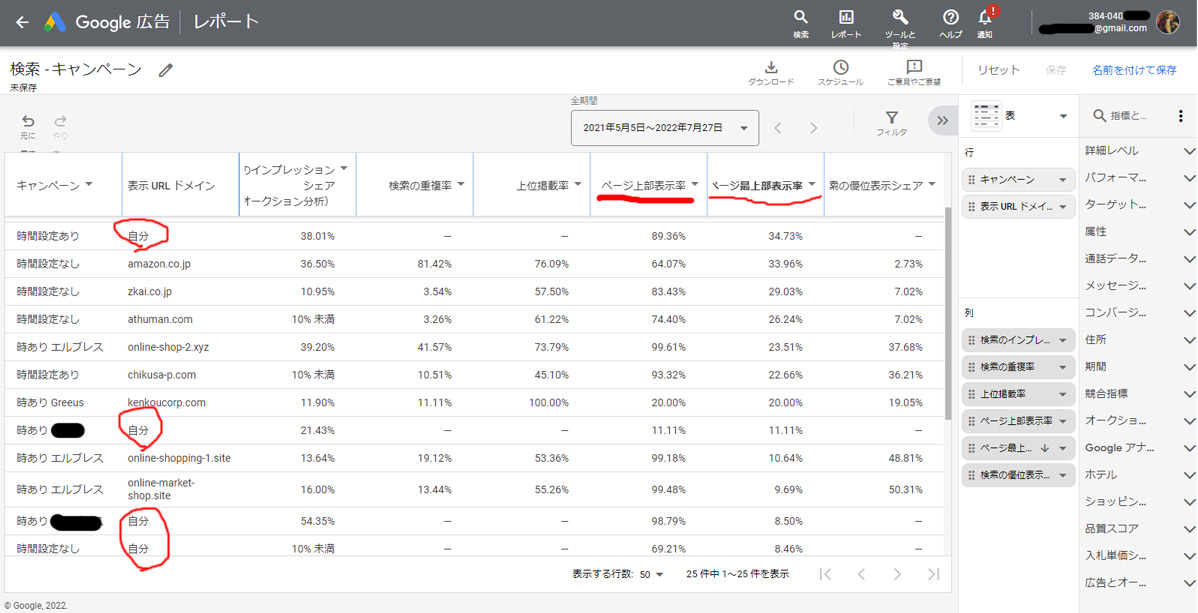Click pencil icon to edit report name
This screenshot has height=613, width=1198.
click(166, 70)
